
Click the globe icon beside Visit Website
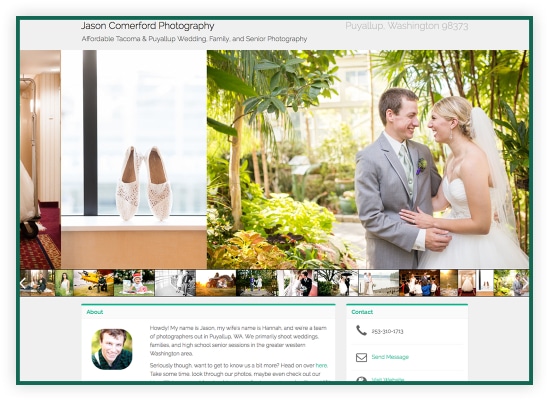[x=361, y=379]
